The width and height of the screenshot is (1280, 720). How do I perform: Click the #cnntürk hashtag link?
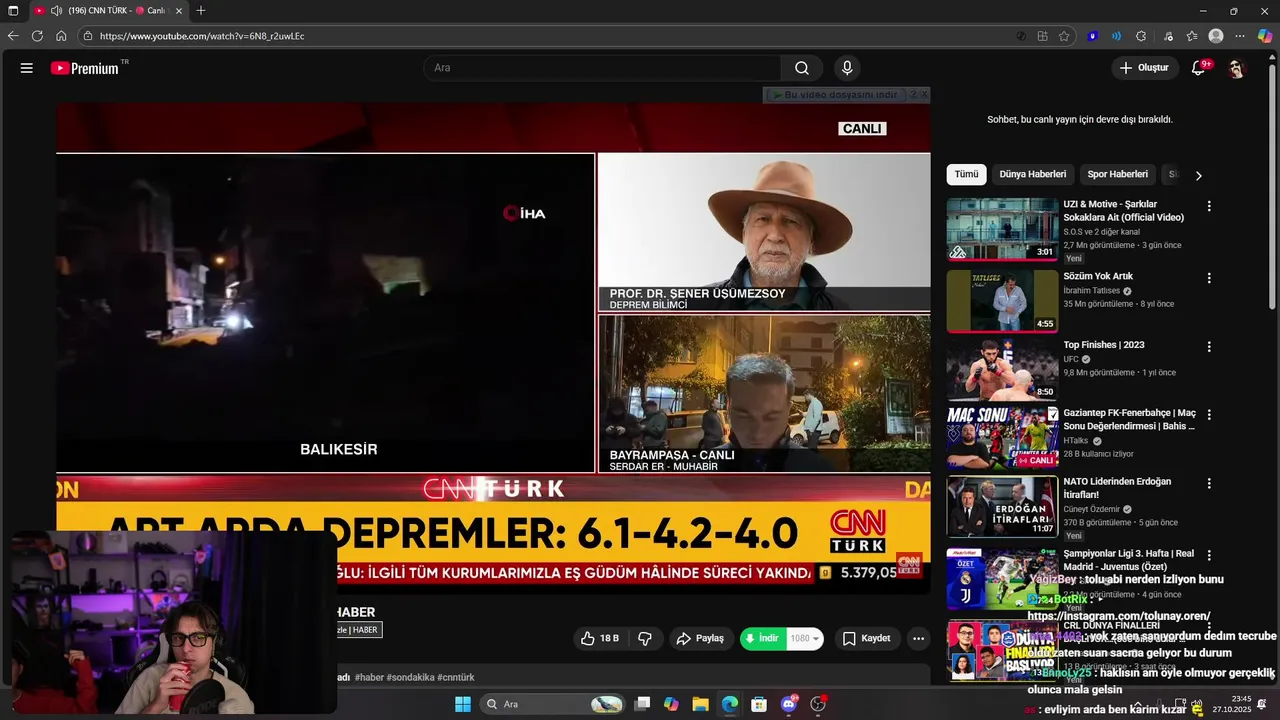pyautogui.click(x=456, y=677)
